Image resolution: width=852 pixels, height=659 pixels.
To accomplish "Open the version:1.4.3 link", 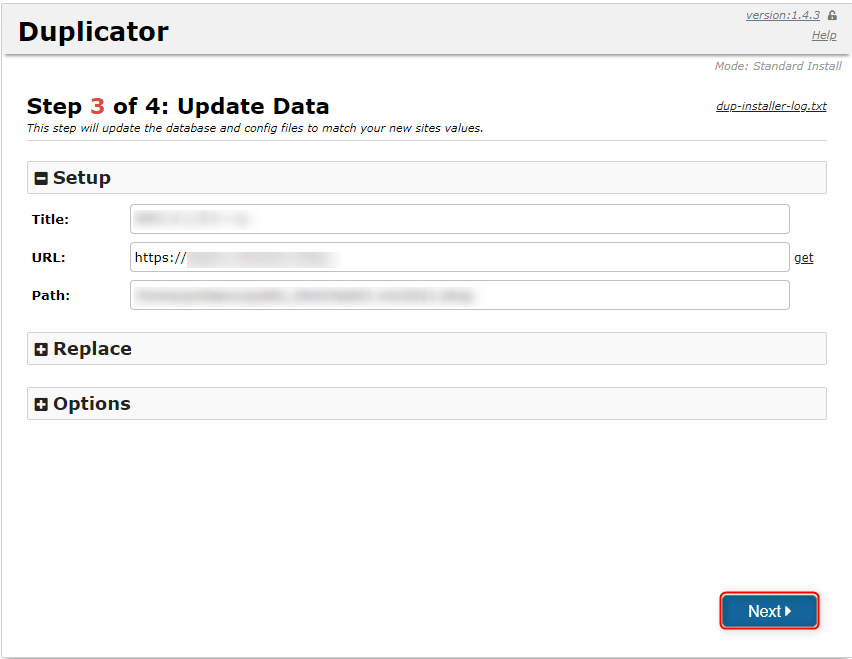I will 782,15.
